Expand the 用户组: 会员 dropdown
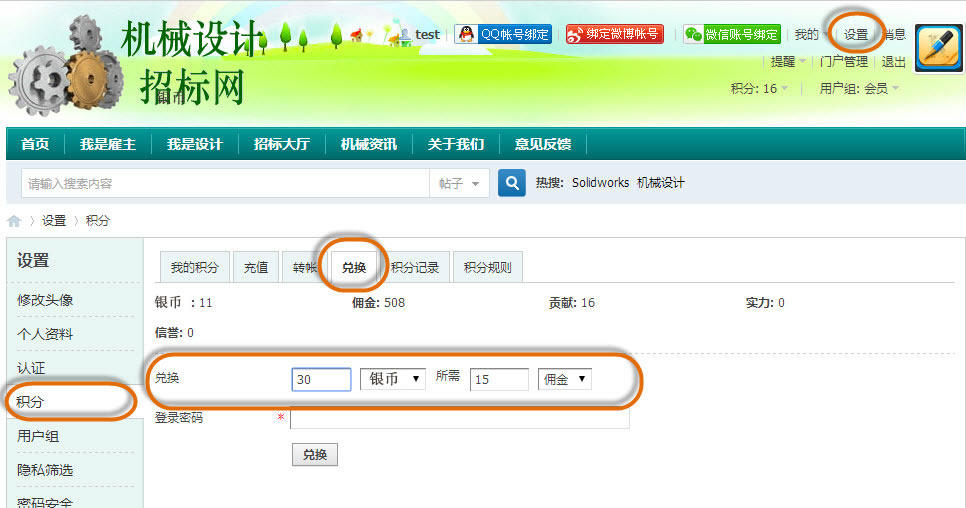 click(x=859, y=89)
